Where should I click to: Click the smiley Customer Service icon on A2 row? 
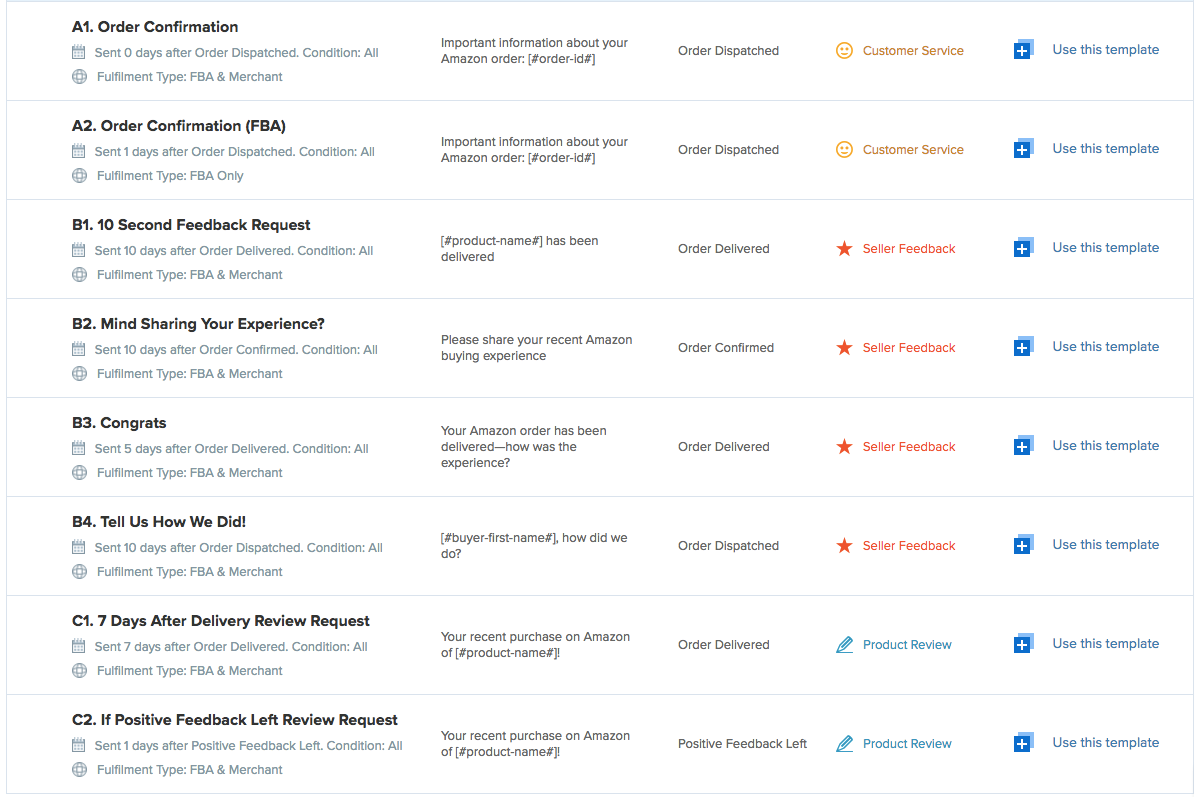point(844,149)
